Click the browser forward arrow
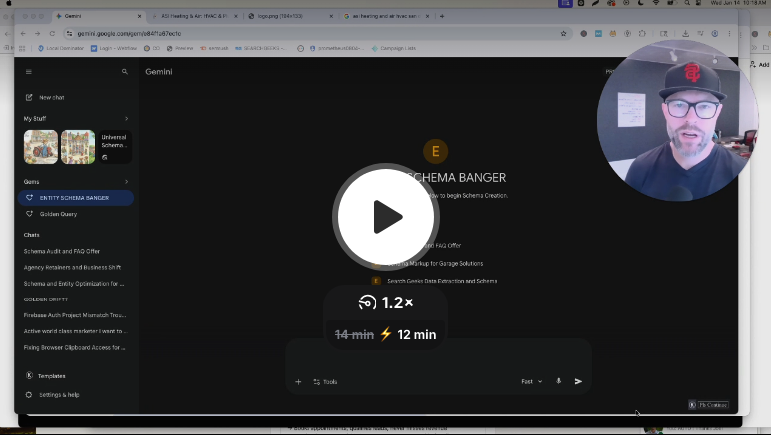The image size is (771, 435). 37,33
